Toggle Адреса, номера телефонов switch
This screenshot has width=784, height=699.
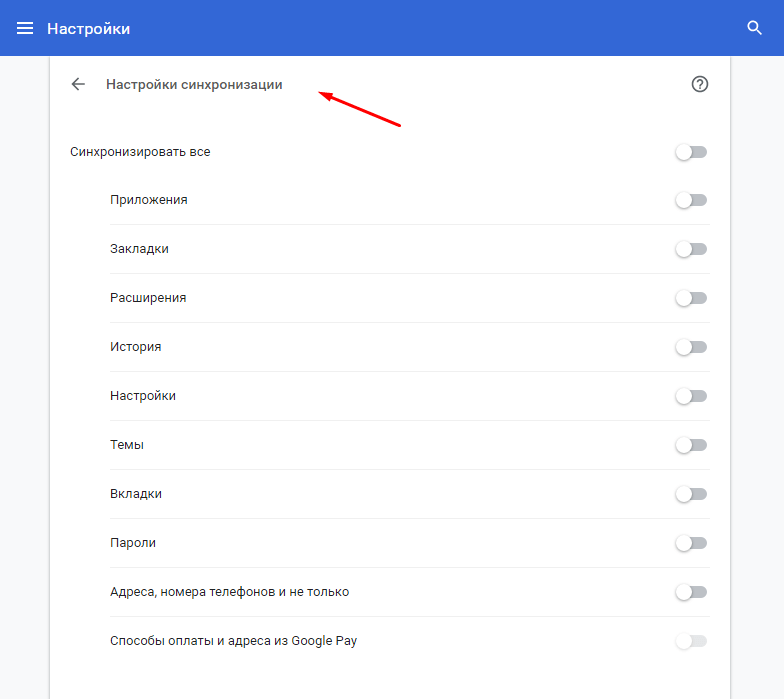691,592
